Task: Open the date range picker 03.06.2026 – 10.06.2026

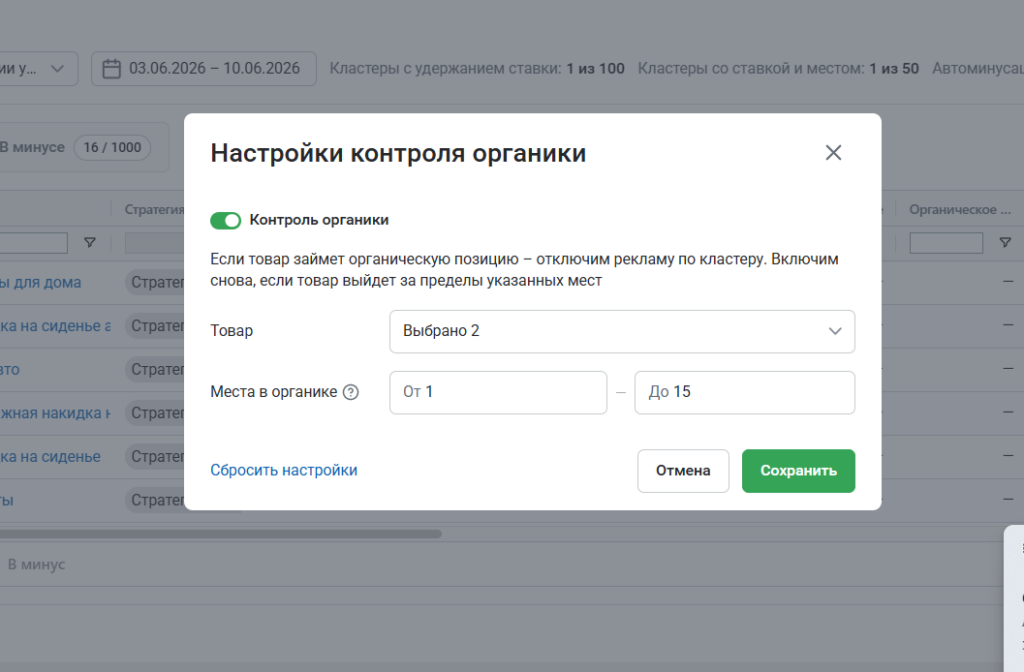Action: point(204,69)
